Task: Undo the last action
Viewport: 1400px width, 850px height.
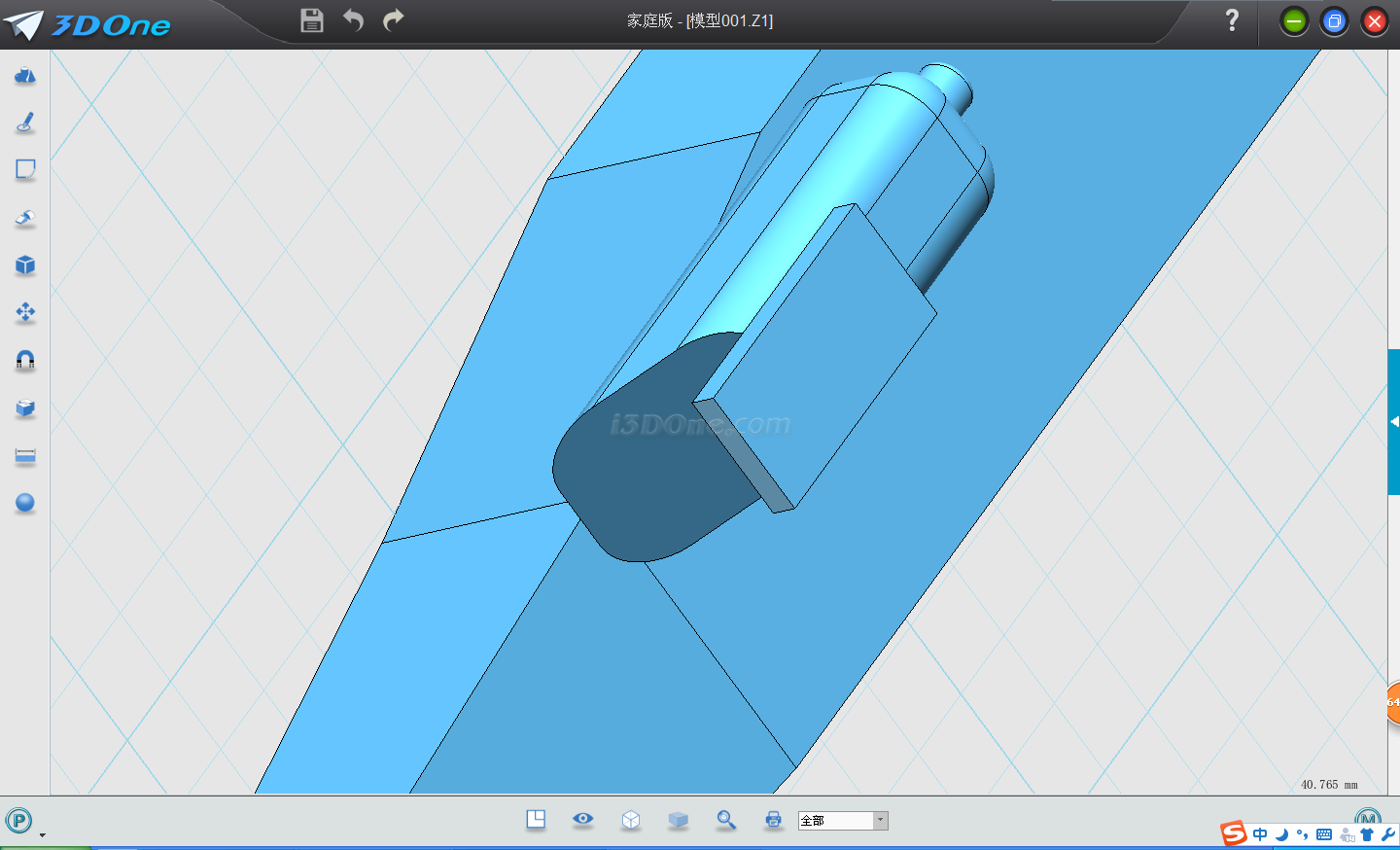Action: [353, 20]
